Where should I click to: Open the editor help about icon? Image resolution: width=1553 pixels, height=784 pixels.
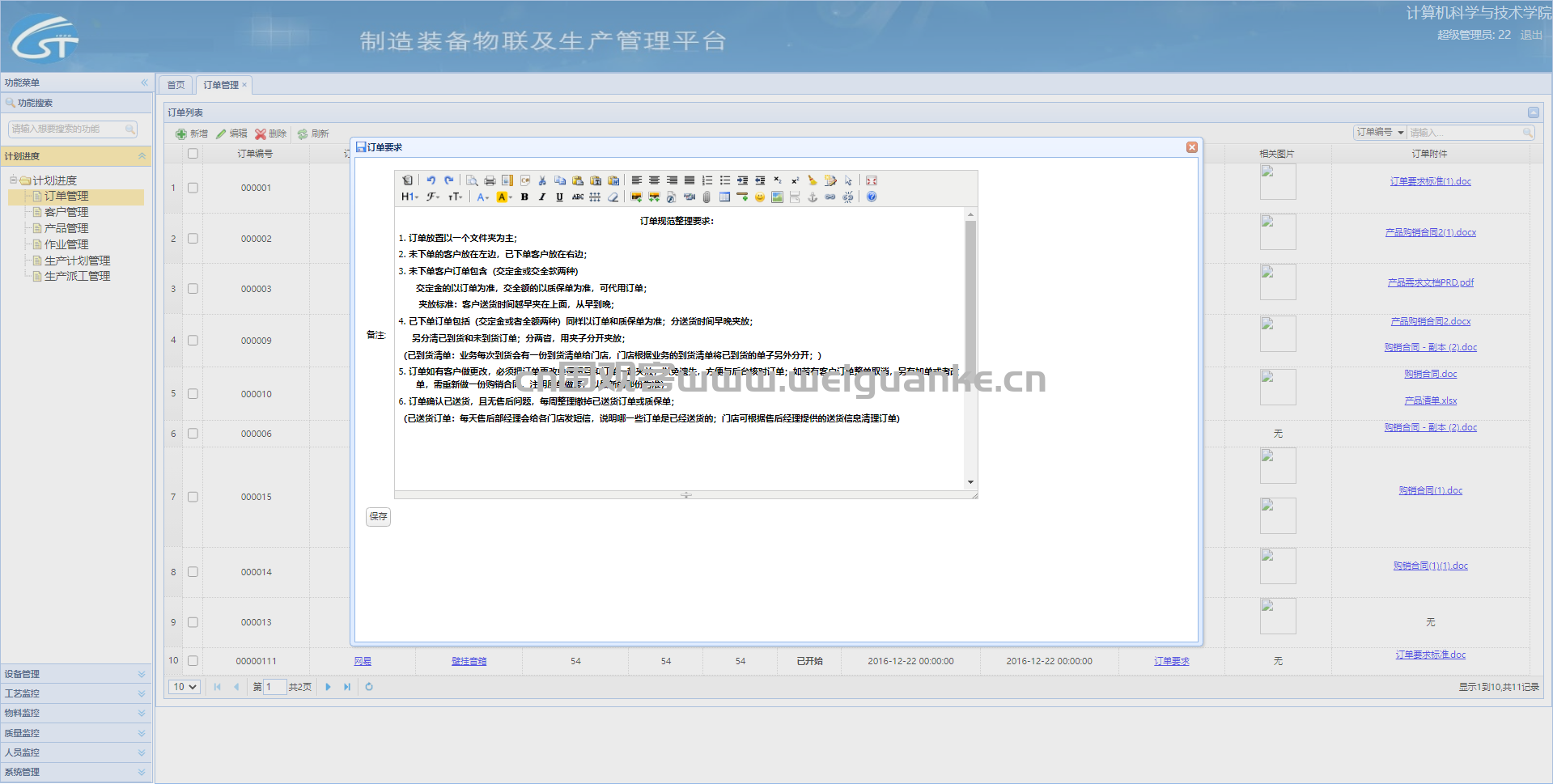(x=872, y=197)
